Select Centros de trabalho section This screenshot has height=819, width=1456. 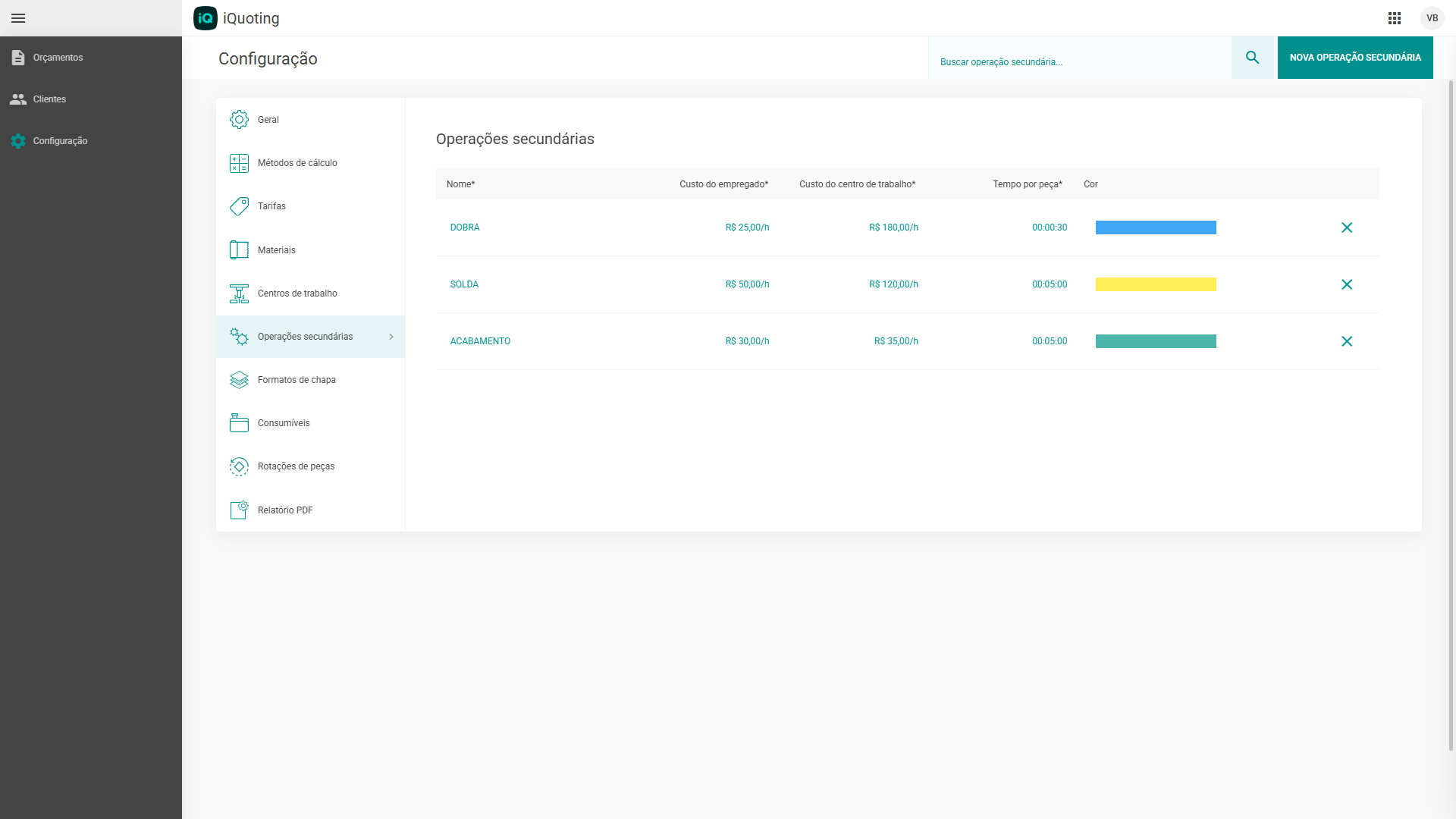coord(310,293)
